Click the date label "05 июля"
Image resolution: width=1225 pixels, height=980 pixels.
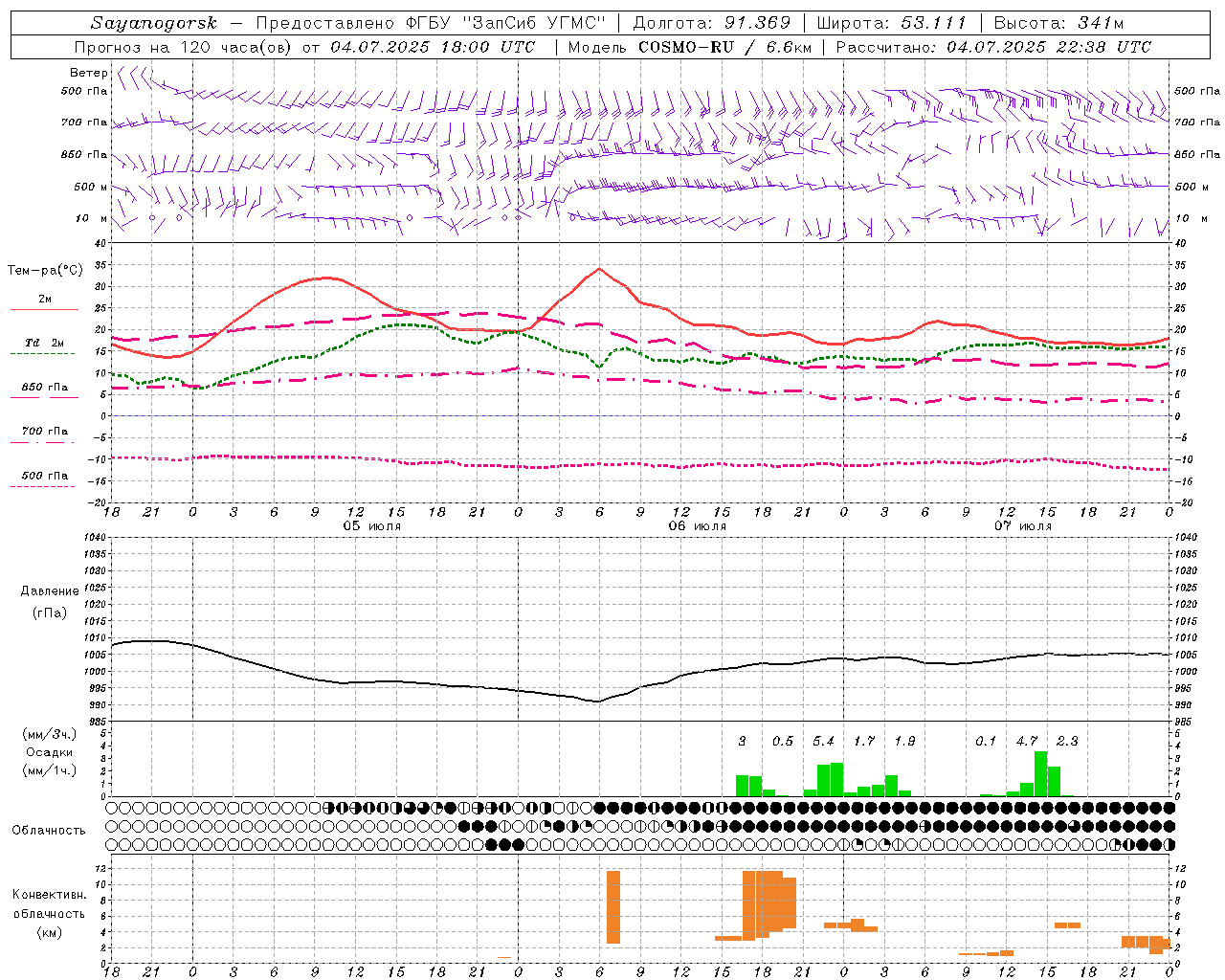pos(372,526)
